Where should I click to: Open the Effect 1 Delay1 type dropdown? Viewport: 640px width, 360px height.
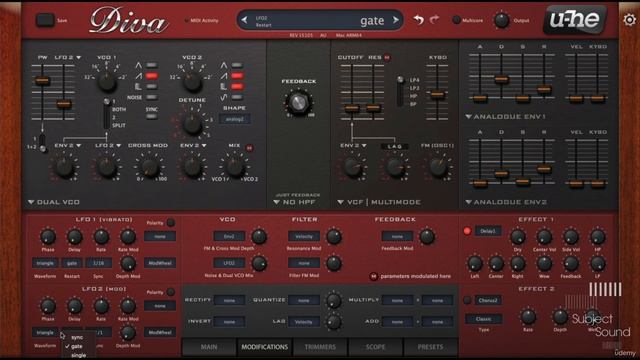[488, 231]
